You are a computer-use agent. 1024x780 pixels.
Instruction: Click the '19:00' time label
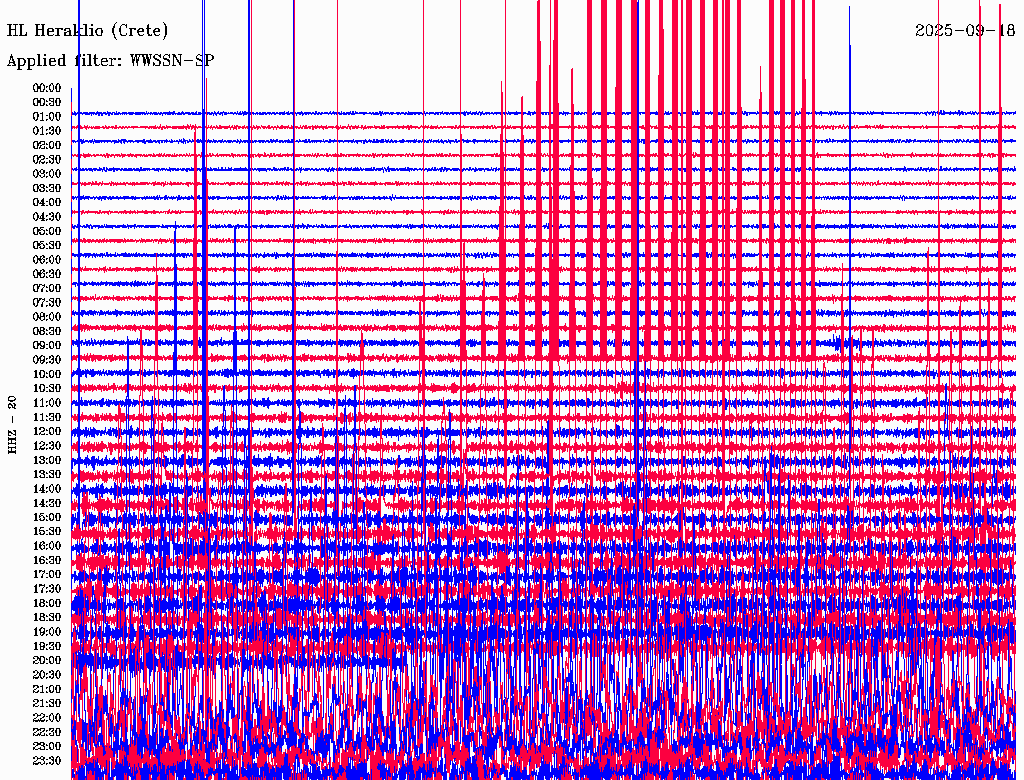pos(47,632)
